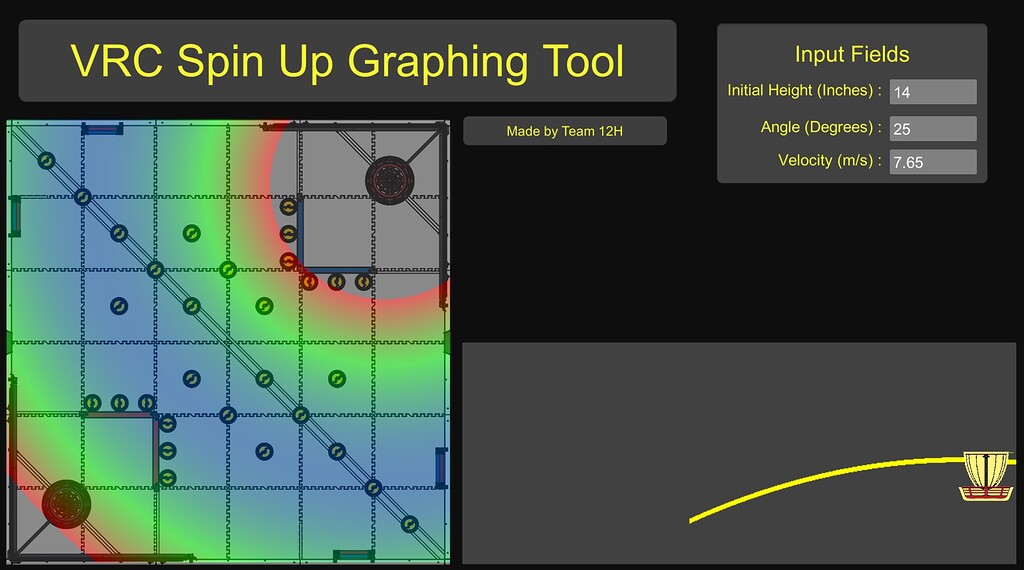Select the roller on the field's right edge
Image resolution: width=1024 pixels, height=570 pixels.
(x=441, y=467)
